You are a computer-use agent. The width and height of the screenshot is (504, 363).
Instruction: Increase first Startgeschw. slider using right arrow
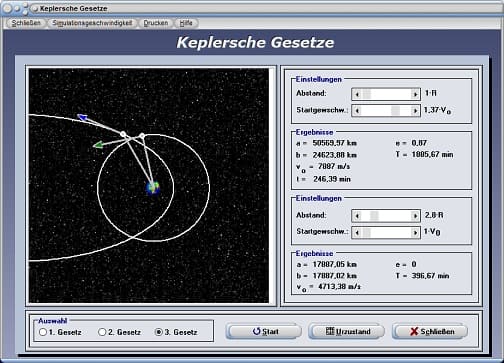coord(415,111)
